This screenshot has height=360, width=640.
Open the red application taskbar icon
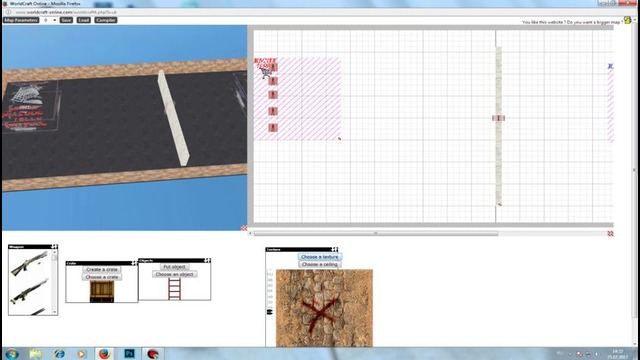click(x=153, y=353)
